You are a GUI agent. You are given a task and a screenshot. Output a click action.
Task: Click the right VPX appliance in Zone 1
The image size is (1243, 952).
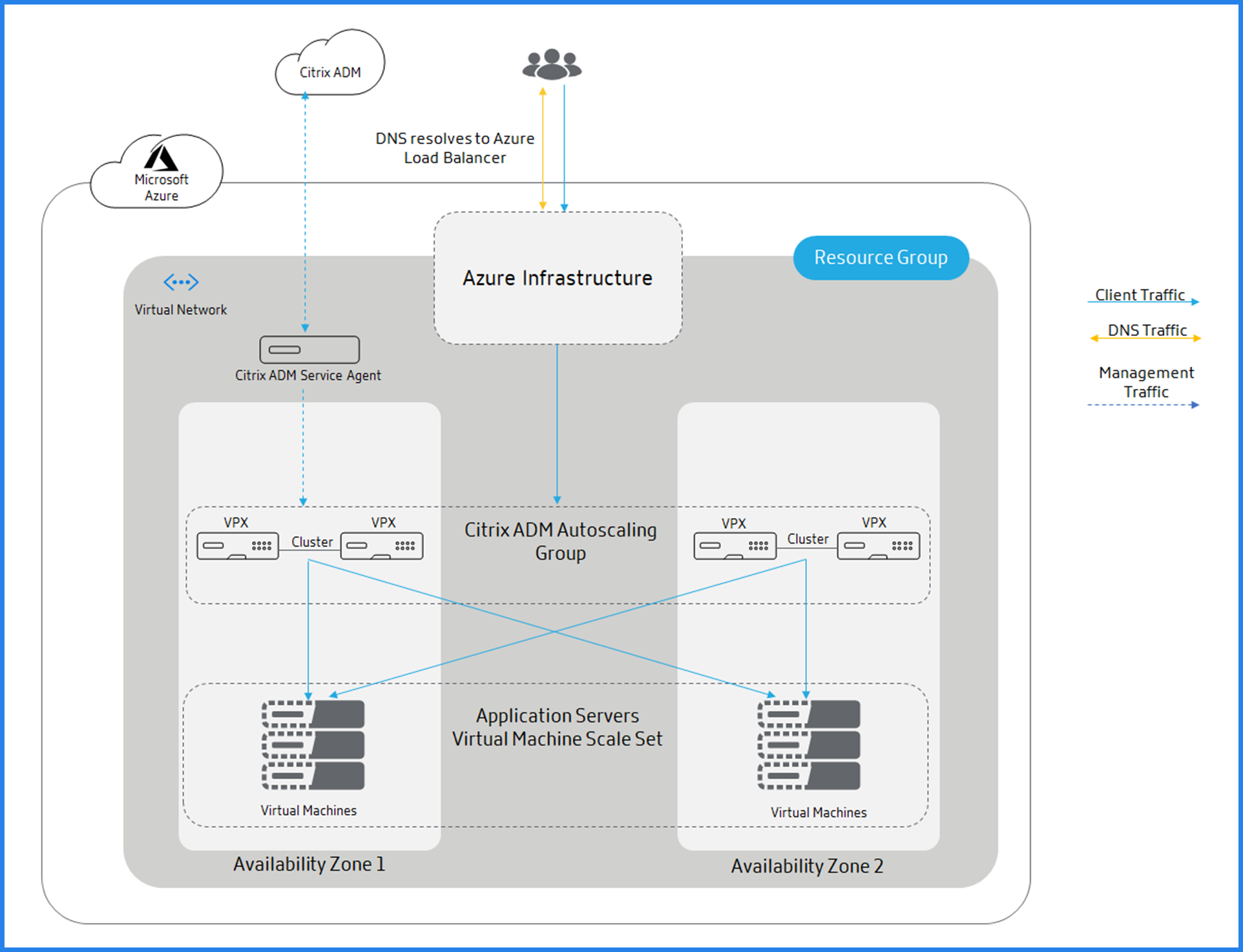coord(382,546)
